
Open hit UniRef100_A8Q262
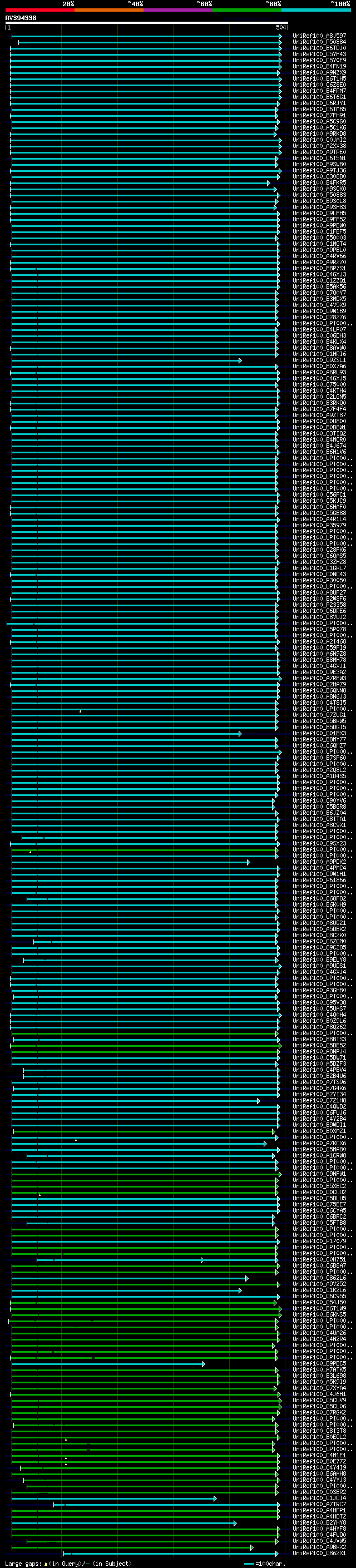click(x=319, y=1027)
